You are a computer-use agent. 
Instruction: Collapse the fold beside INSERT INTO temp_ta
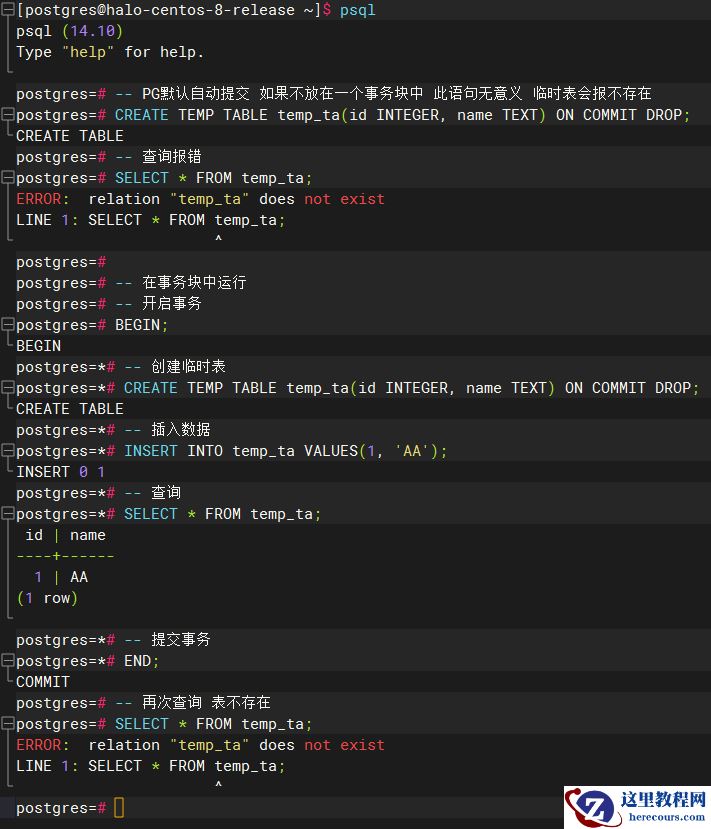pos(7,450)
